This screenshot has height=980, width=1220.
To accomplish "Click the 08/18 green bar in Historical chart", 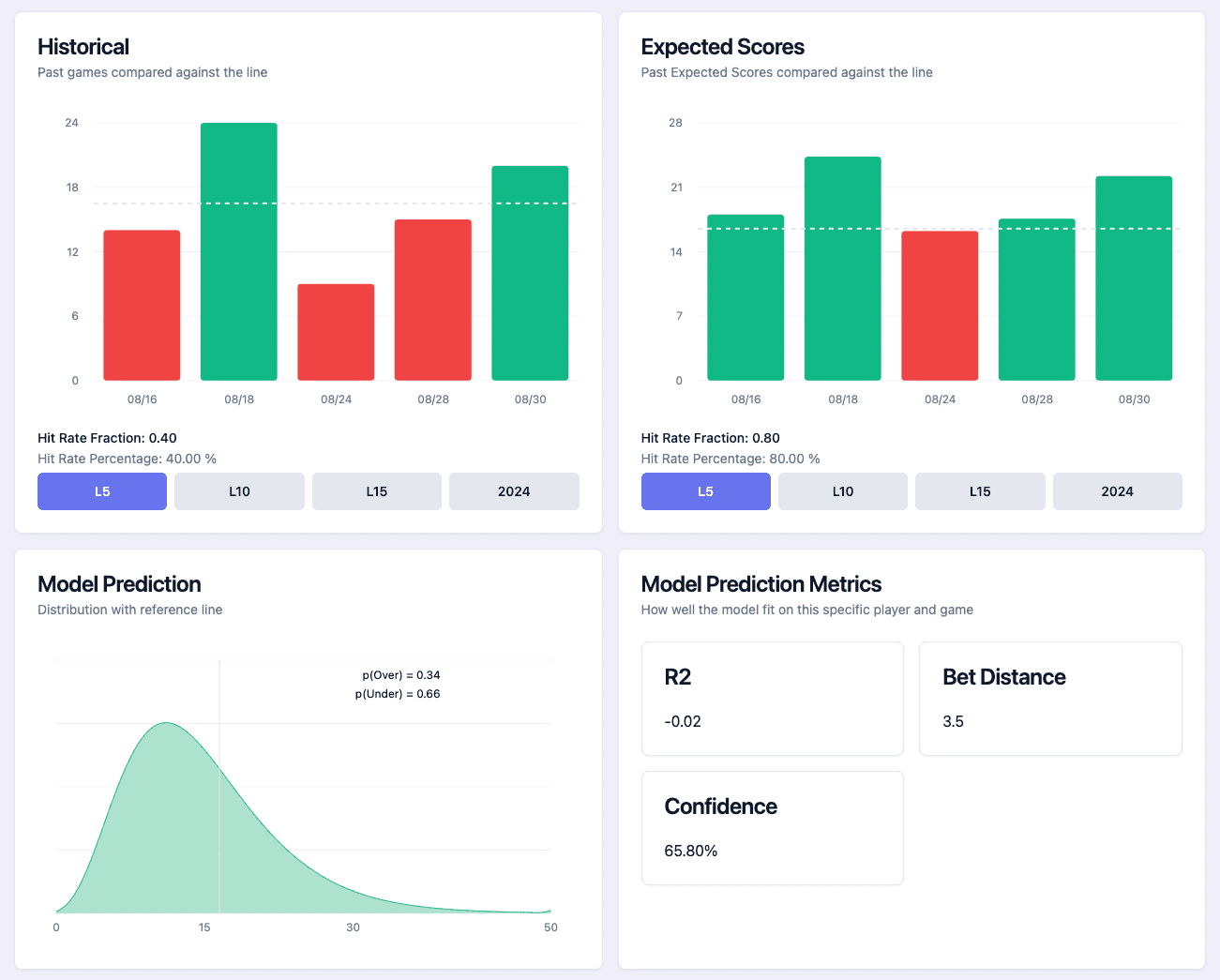I will coord(239,251).
